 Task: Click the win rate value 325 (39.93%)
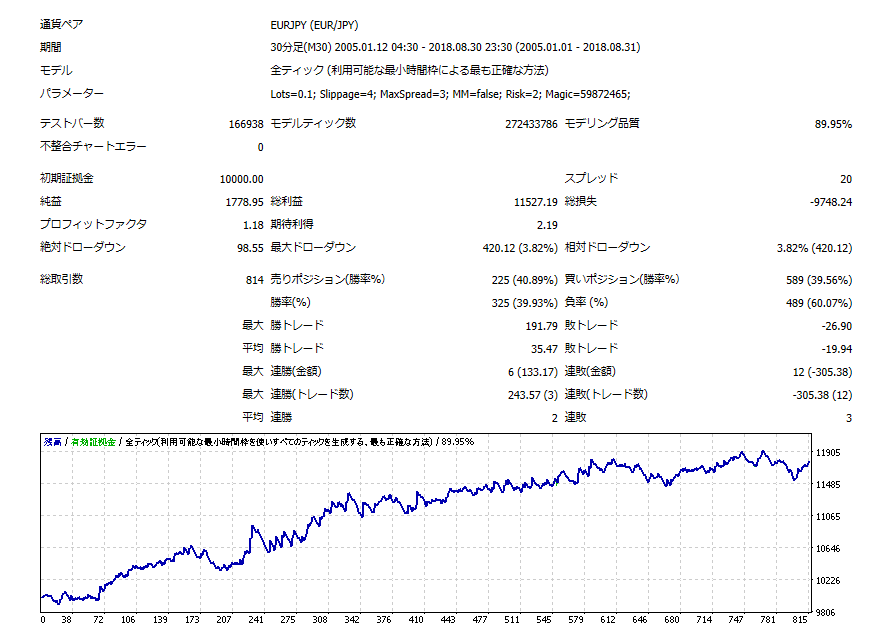point(524,303)
